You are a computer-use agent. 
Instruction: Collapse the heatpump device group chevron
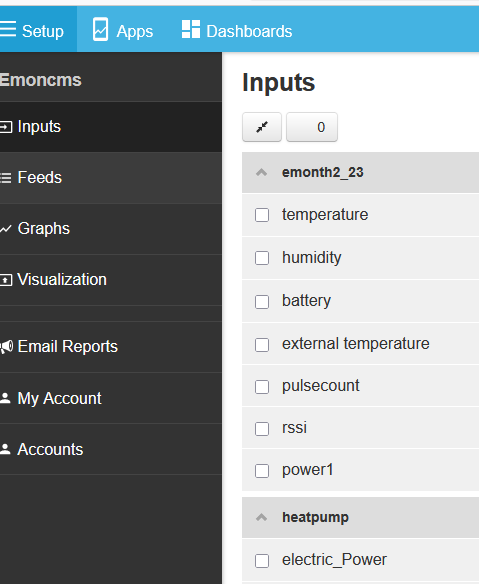click(x=261, y=517)
